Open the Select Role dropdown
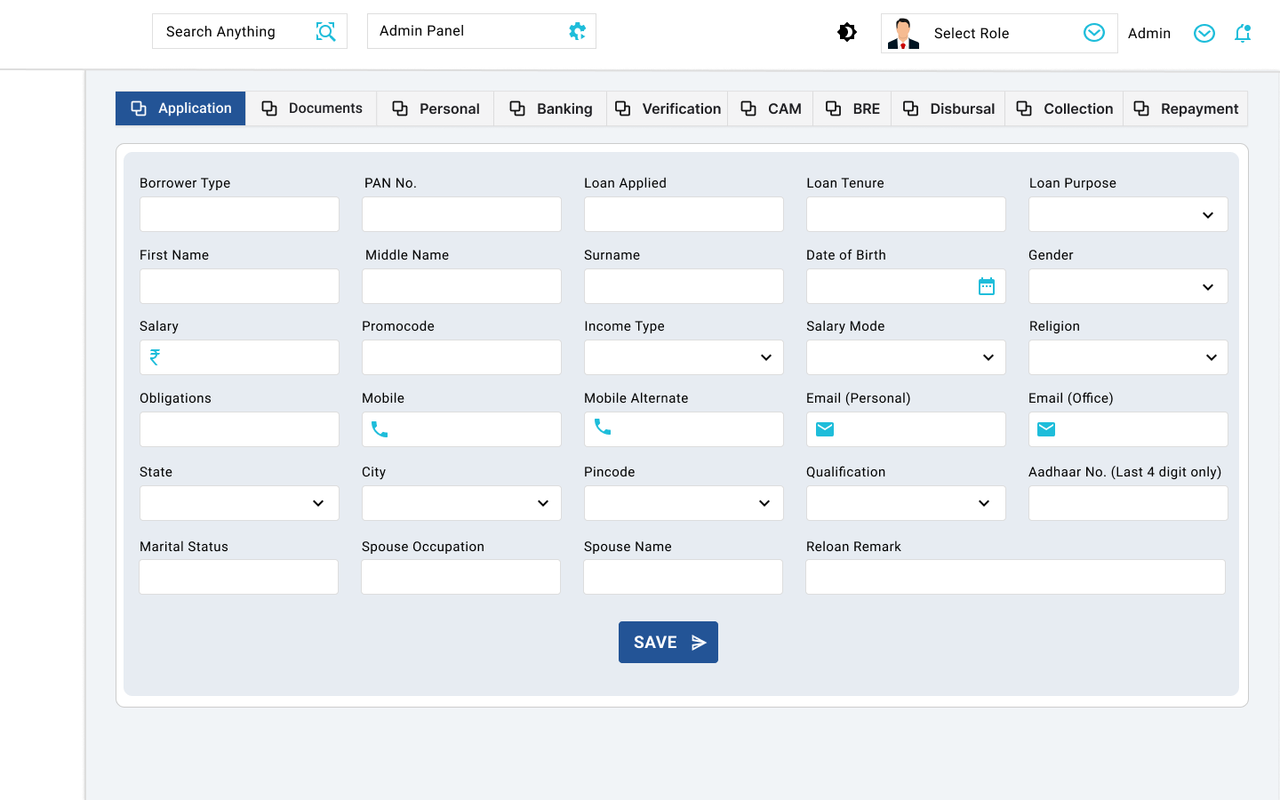Screen dimensions: 1280x800 tap(1093, 32)
